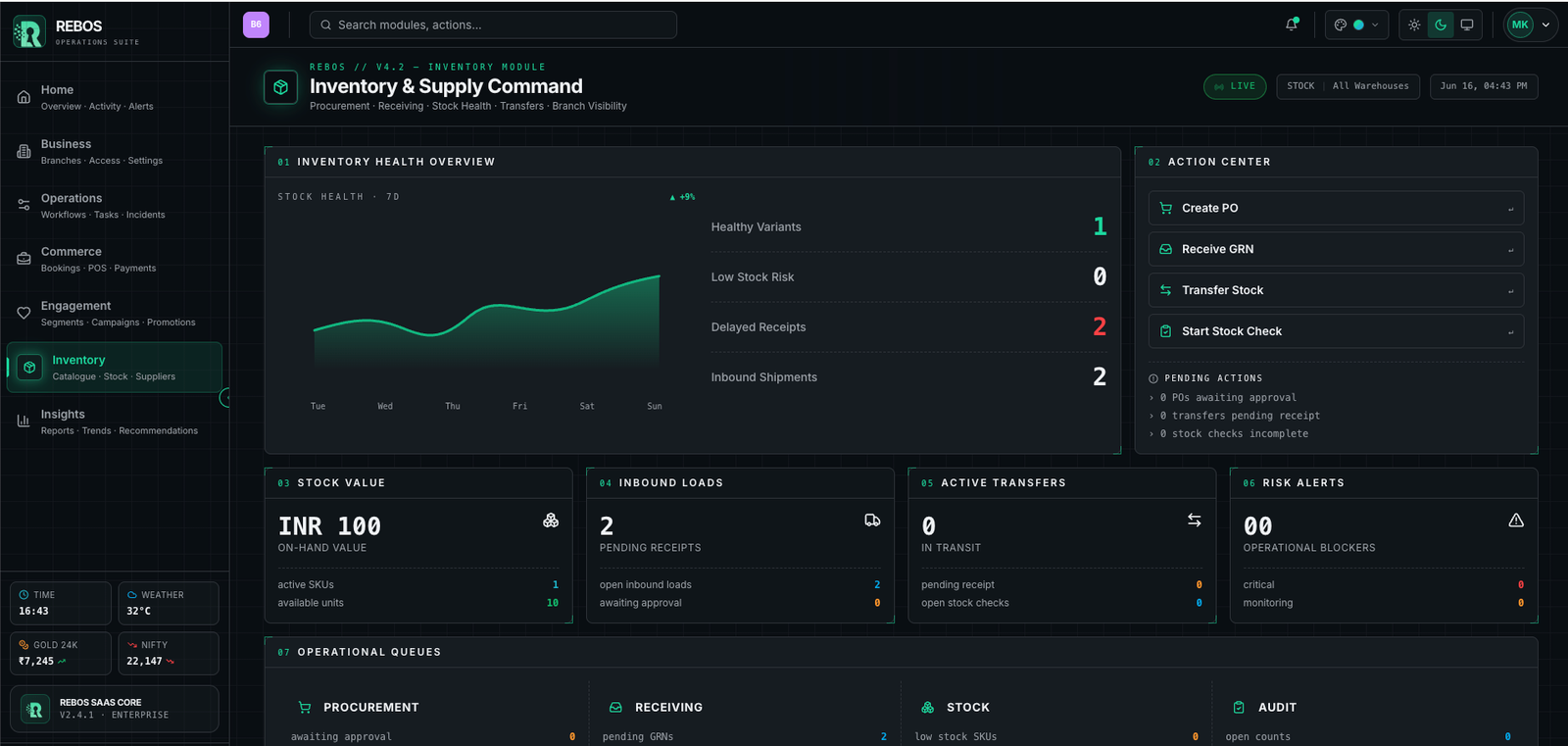Click the Active Transfers swap icon

[1194, 521]
